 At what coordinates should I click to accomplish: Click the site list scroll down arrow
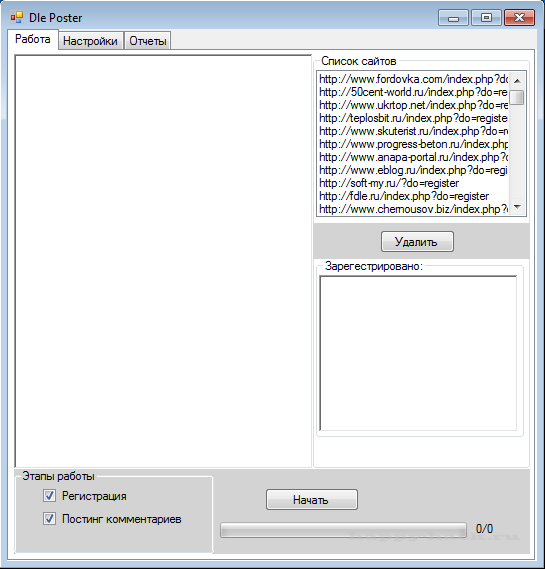tap(517, 207)
